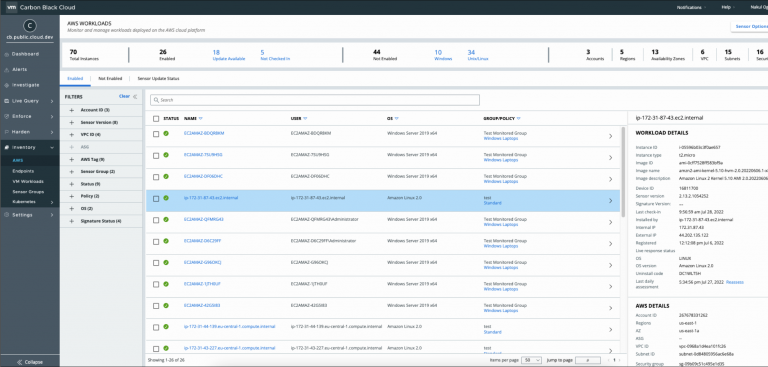The image size is (768, 367).
Task: Select checkbox for EC2AMAZ-DF06DHC
Action: [156, 177]
